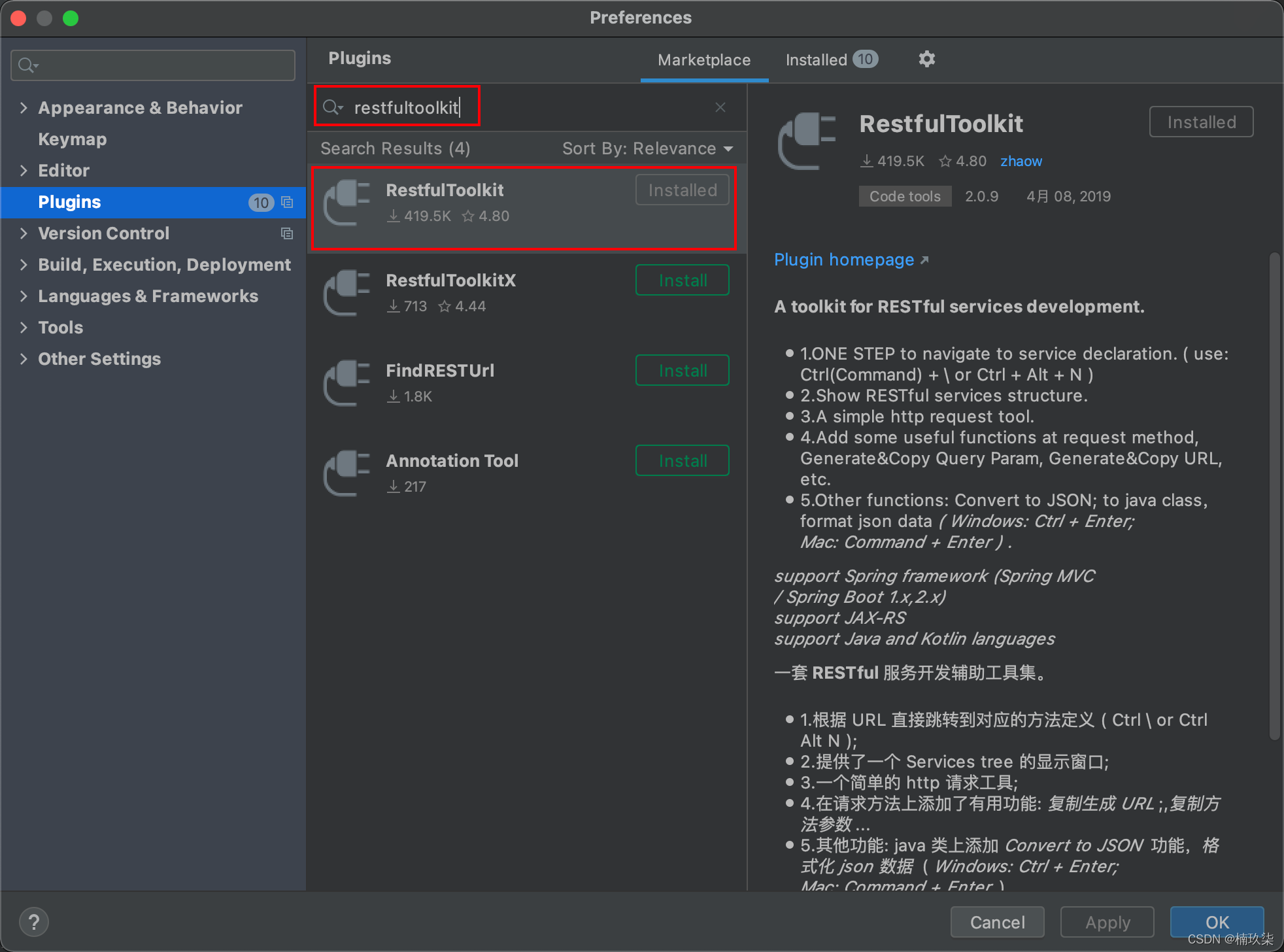Open the Sort By: Relevance dropdown

coord(647,148)
